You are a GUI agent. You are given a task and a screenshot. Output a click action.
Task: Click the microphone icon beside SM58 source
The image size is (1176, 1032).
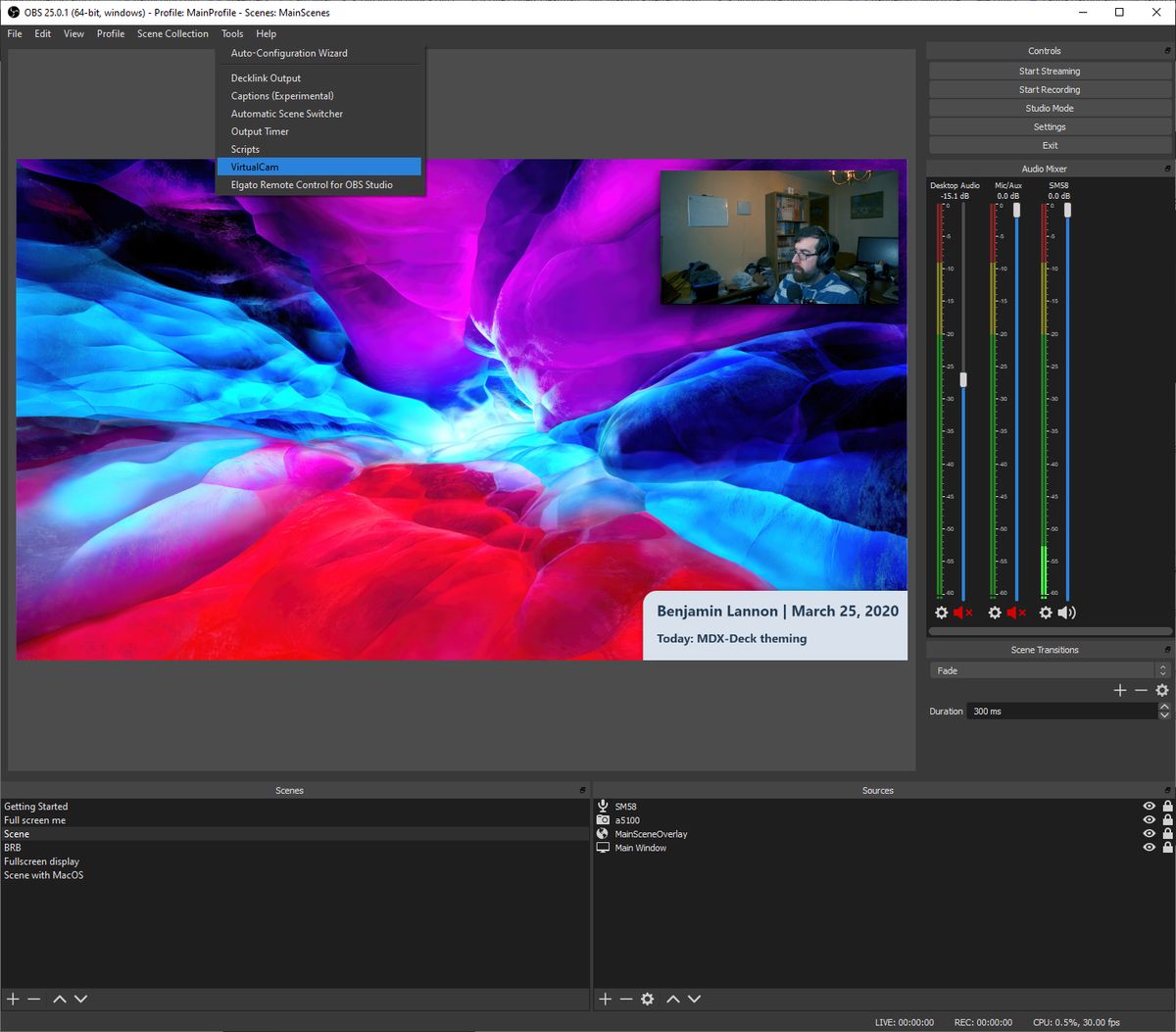tap(603, 806)
